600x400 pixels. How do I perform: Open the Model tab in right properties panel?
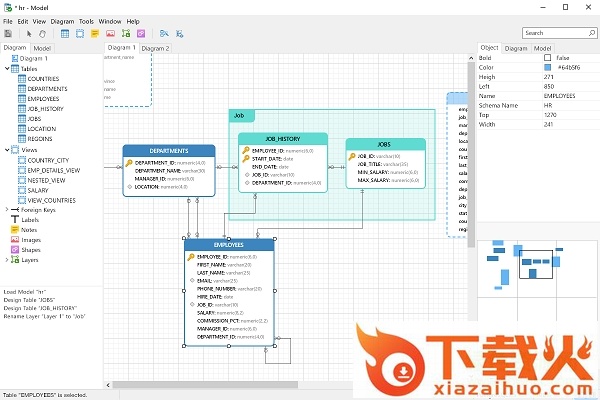542,48
